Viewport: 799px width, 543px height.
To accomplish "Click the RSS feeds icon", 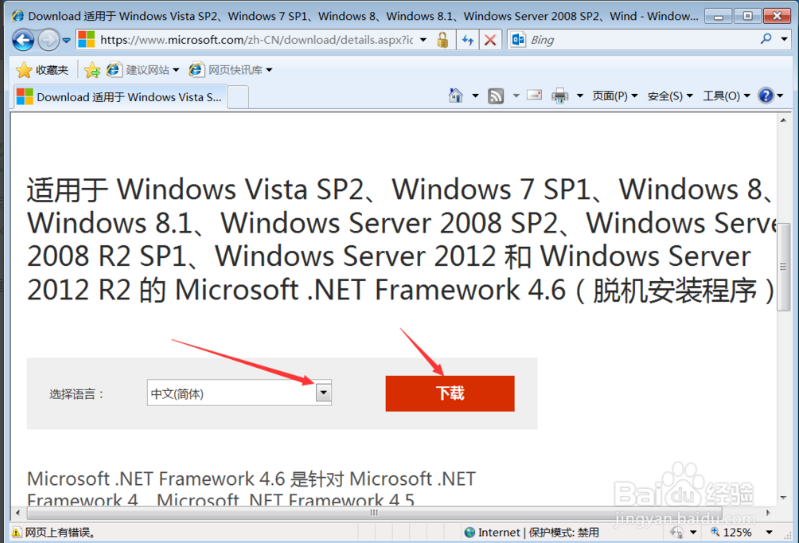I will [x=496, y=96].
